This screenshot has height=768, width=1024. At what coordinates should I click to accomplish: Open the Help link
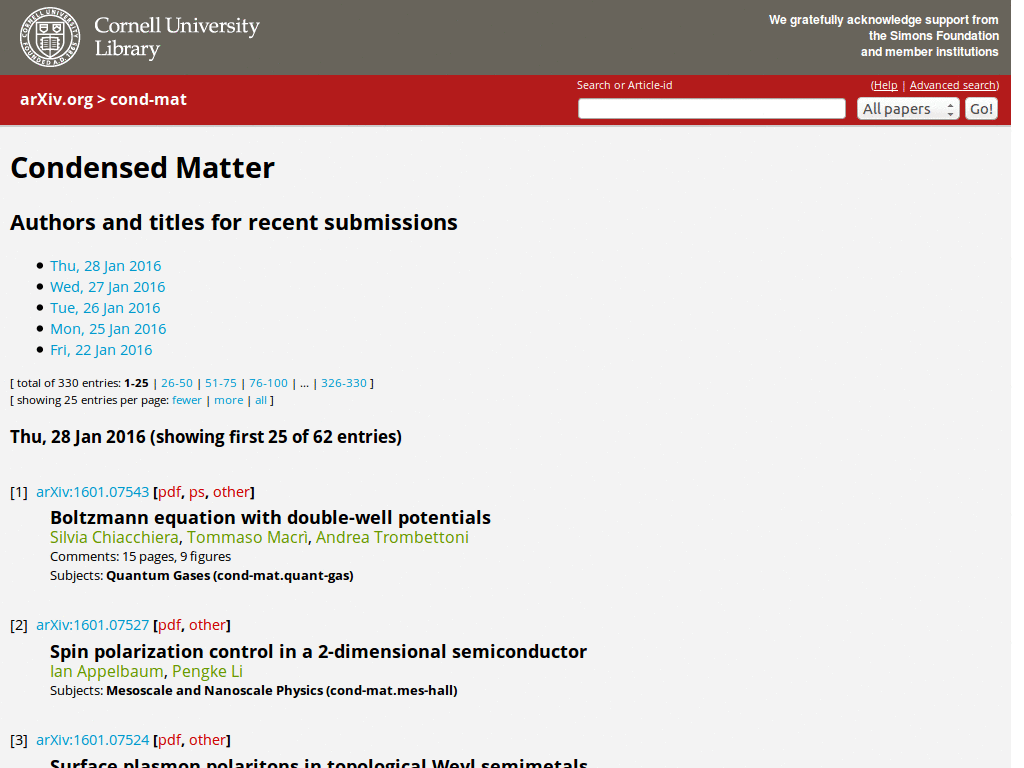point(885,85)
